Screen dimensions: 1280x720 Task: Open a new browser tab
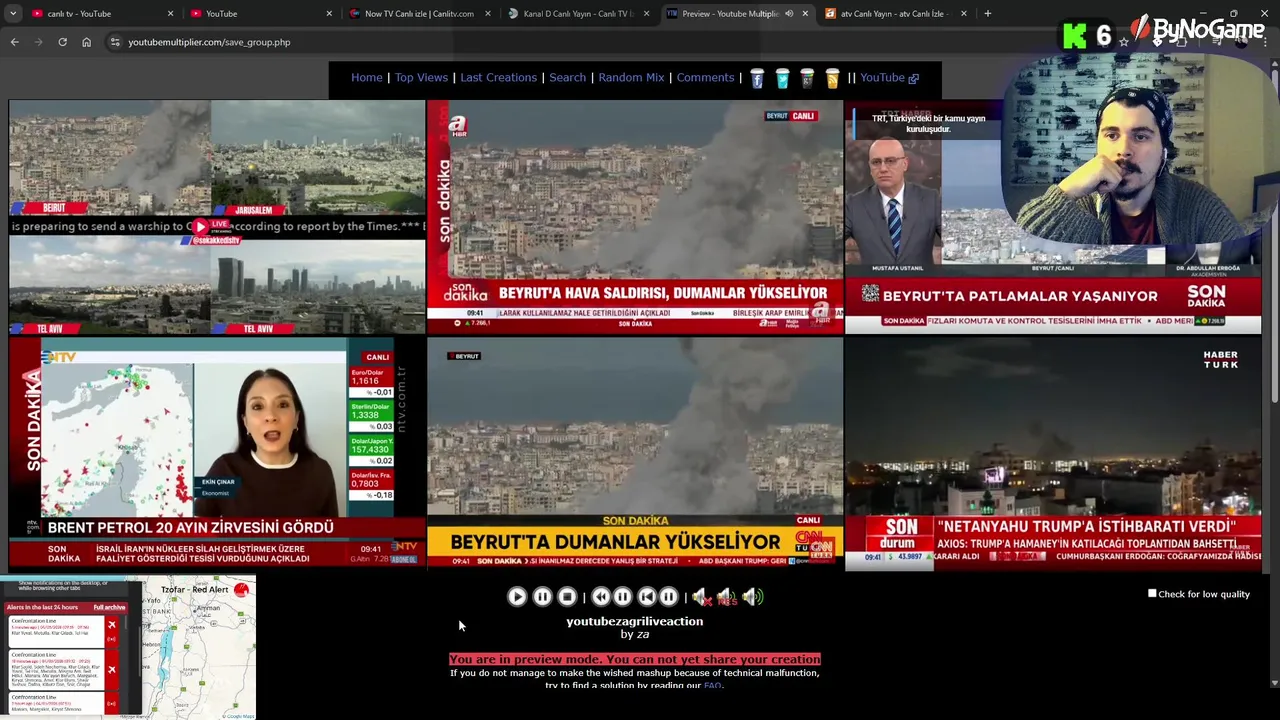tap(987, 14)
